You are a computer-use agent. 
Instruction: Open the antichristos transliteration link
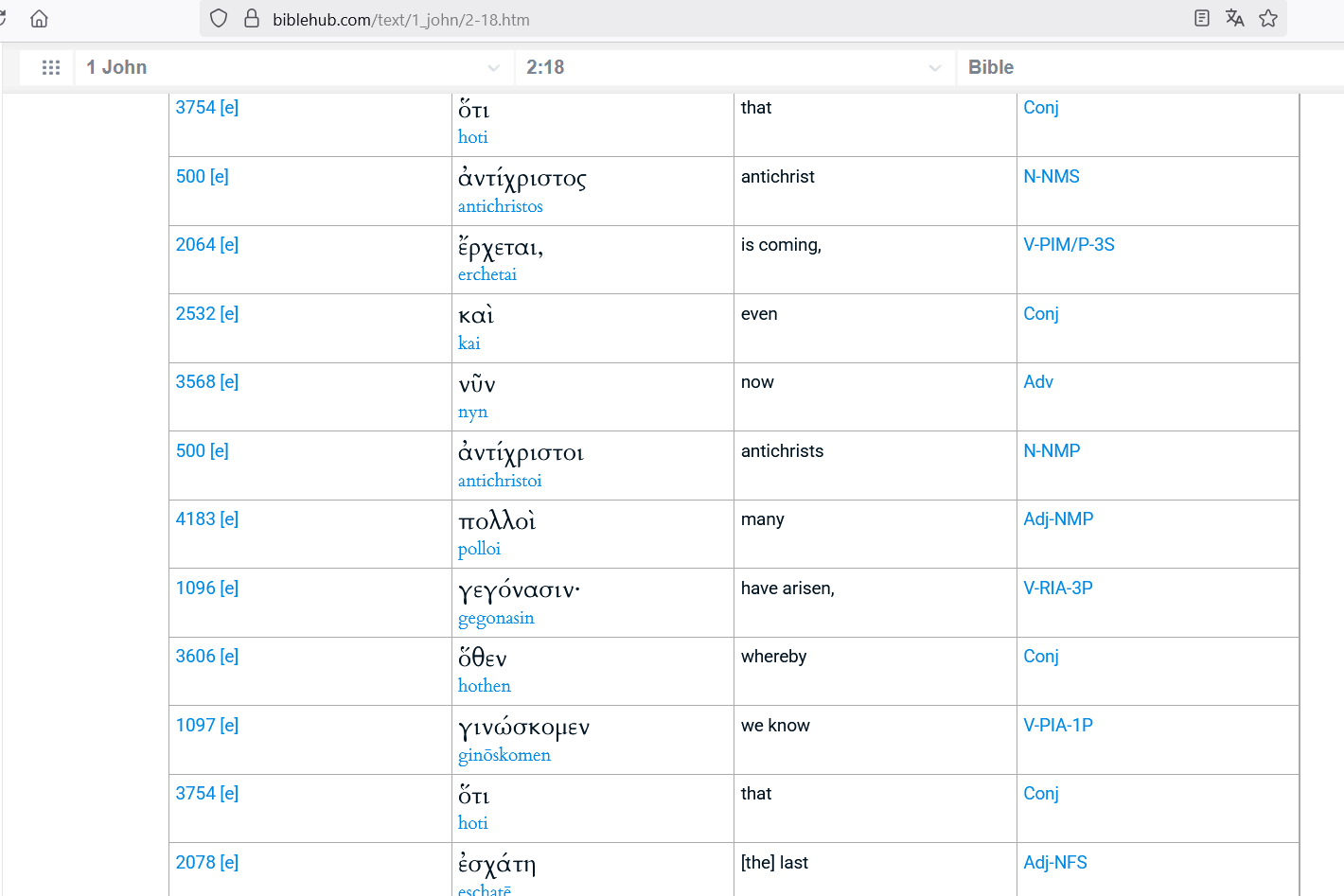pos(501,206)
